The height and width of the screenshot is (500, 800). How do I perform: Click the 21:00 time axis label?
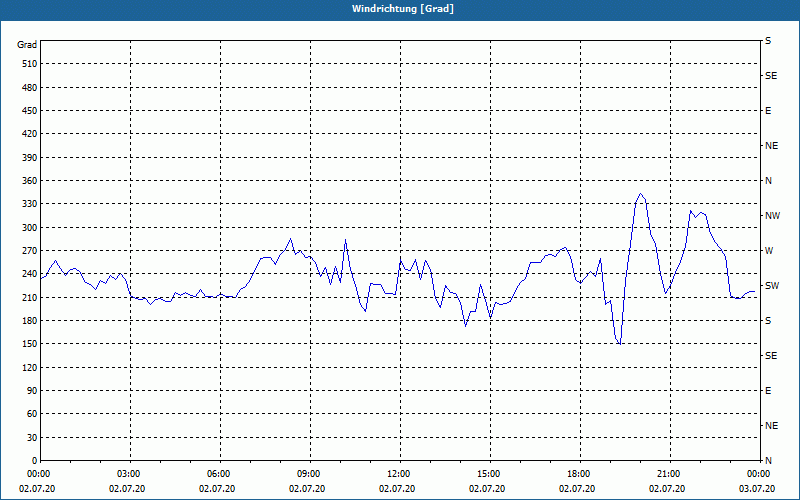point(667,474)
